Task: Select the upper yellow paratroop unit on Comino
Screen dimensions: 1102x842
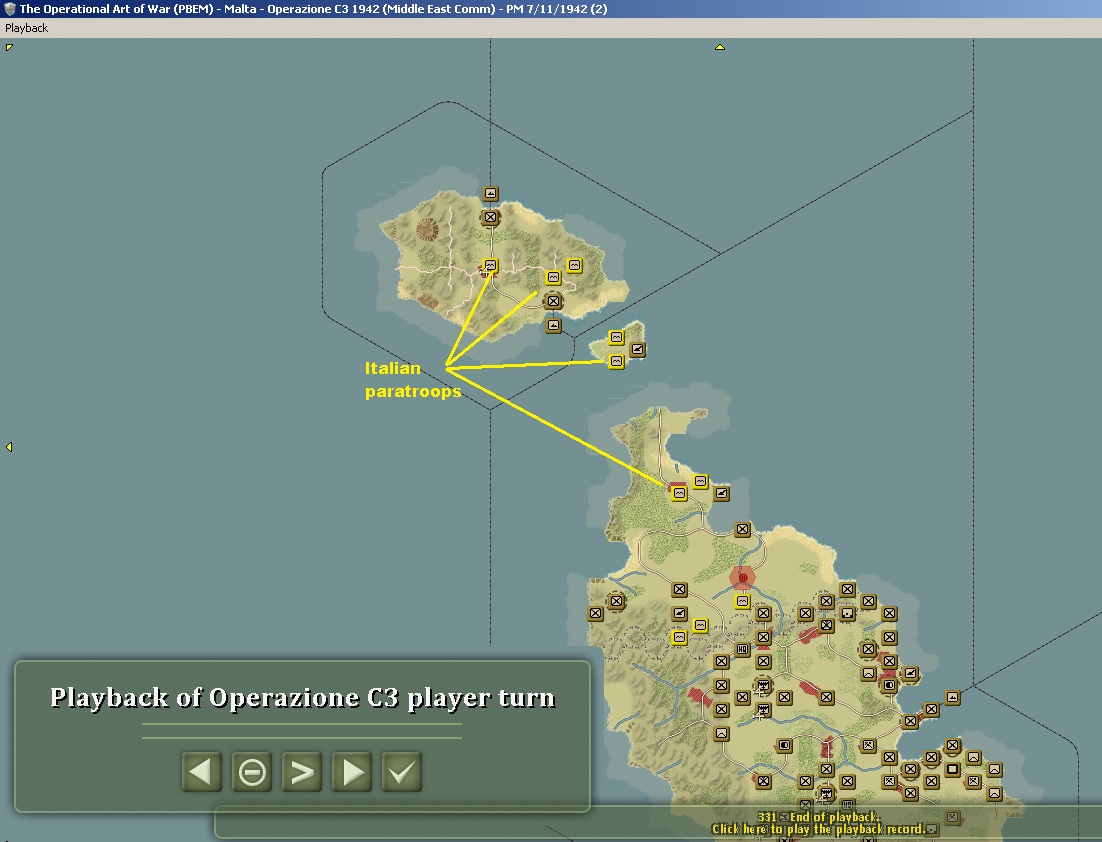Action: click(616, 337)
